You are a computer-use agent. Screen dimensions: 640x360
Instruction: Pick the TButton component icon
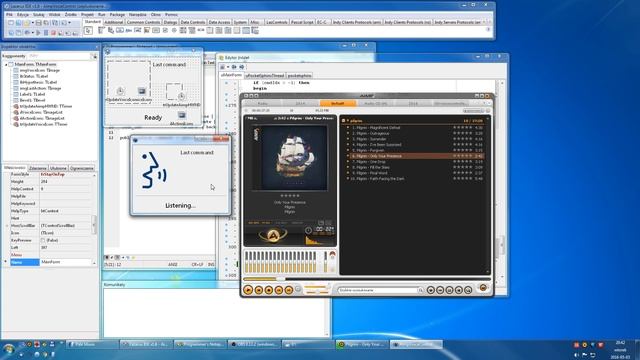tap(120, 31)
